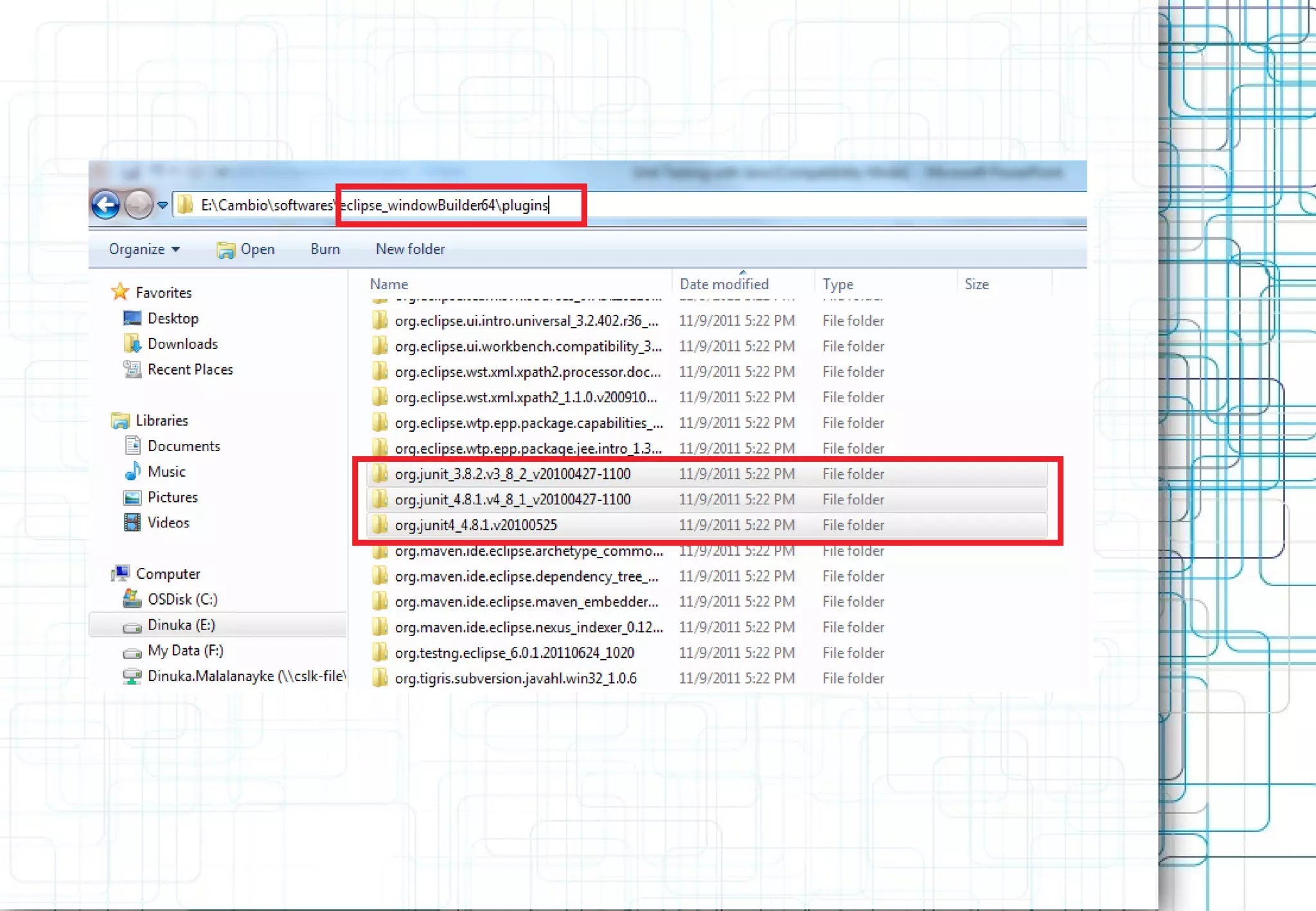Open the My Data (F:) drive
The height and width of the screenshot is (911, 1316).
185,651
